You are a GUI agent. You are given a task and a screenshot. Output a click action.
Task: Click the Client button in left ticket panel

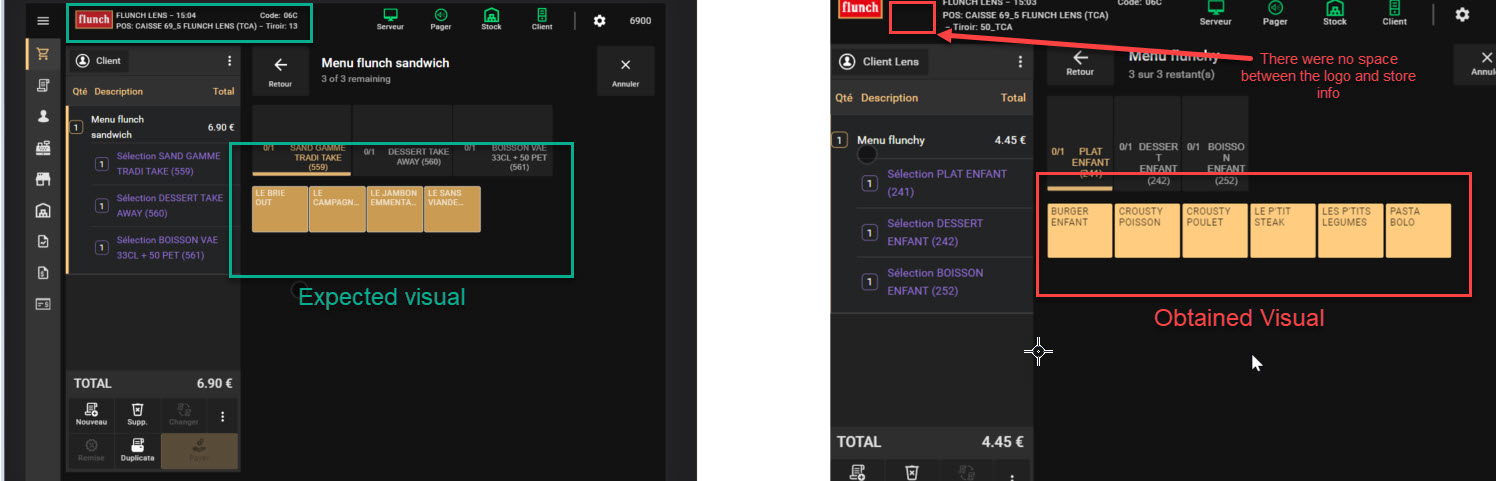click(x=98, y=61)
